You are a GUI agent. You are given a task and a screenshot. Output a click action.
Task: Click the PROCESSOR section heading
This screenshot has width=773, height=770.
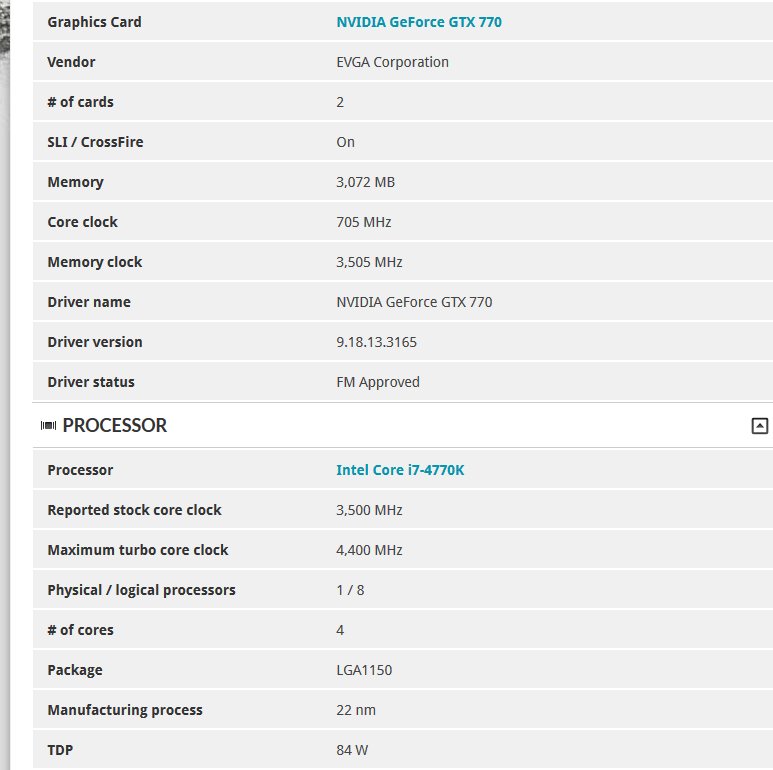114,425
